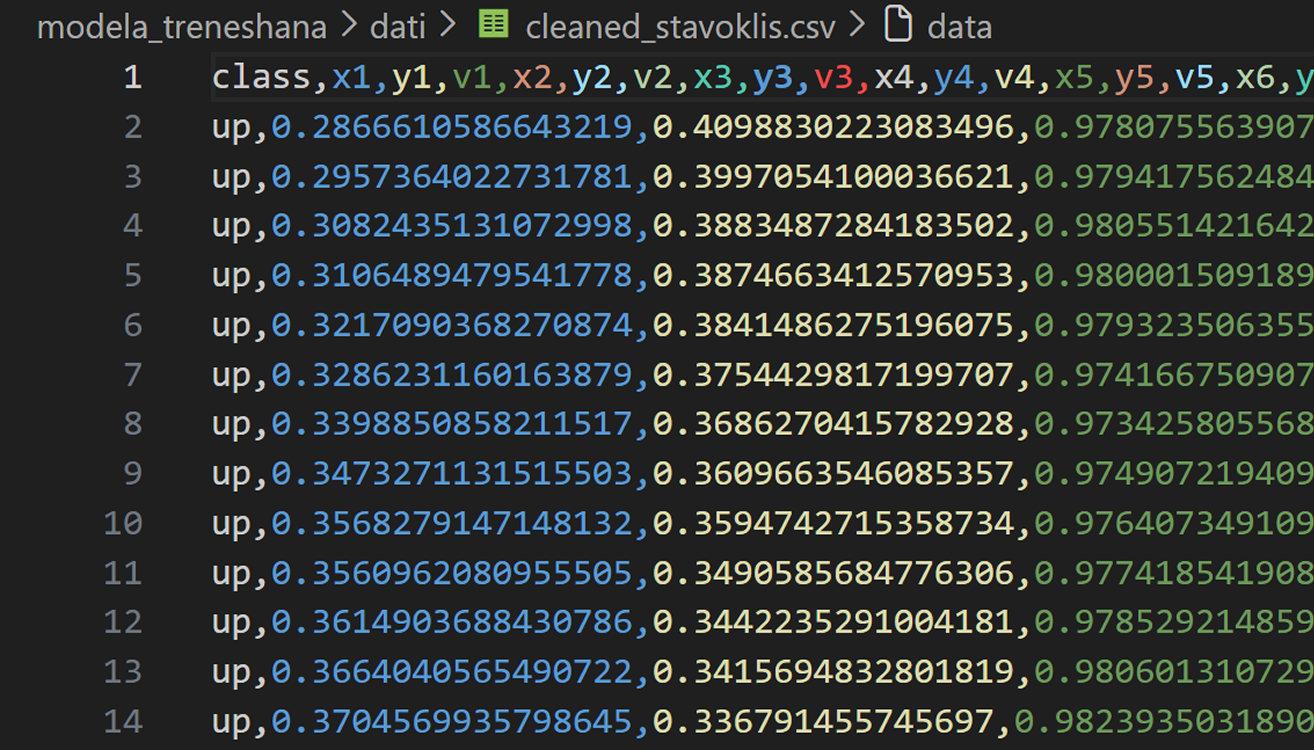This screenshot has height=750, width=1314.
Task: Click the CSV file icon in breadcrumb
Action: (494, 25)
